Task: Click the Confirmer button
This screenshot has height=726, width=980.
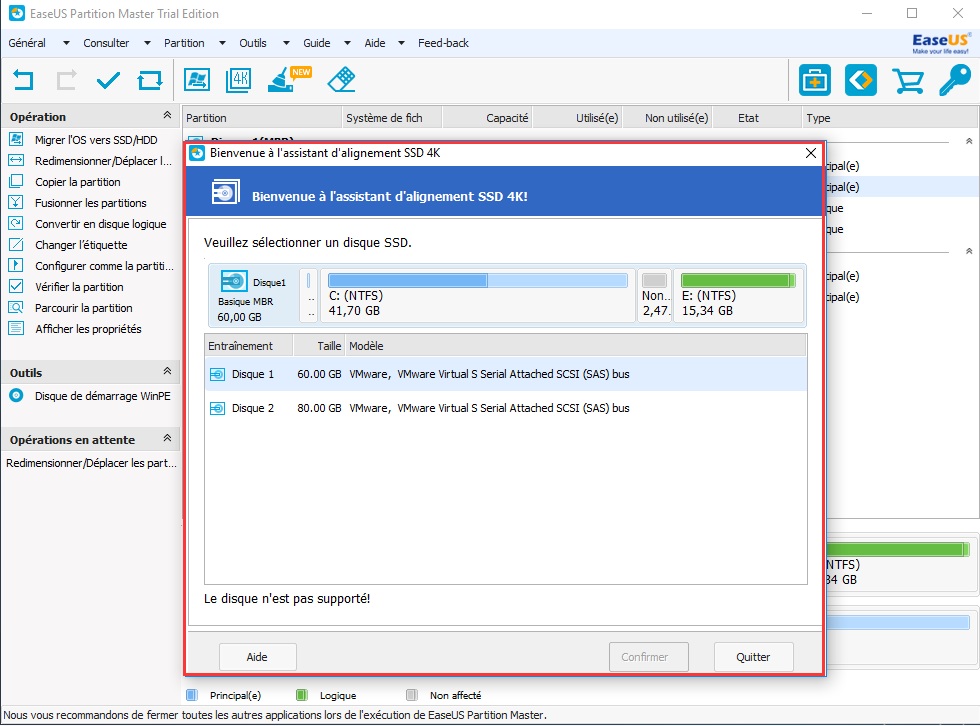Action: (649, 657)
